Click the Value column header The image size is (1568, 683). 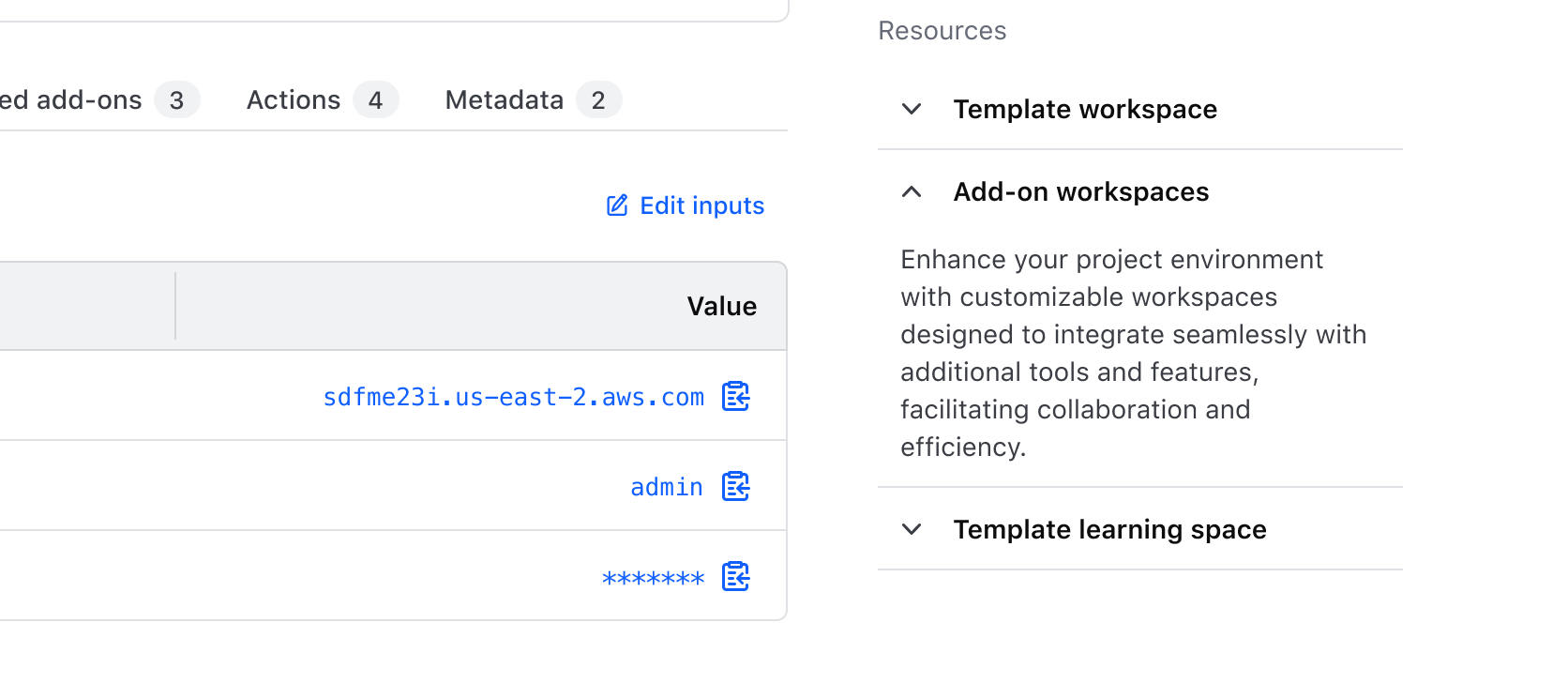(721, 306)
